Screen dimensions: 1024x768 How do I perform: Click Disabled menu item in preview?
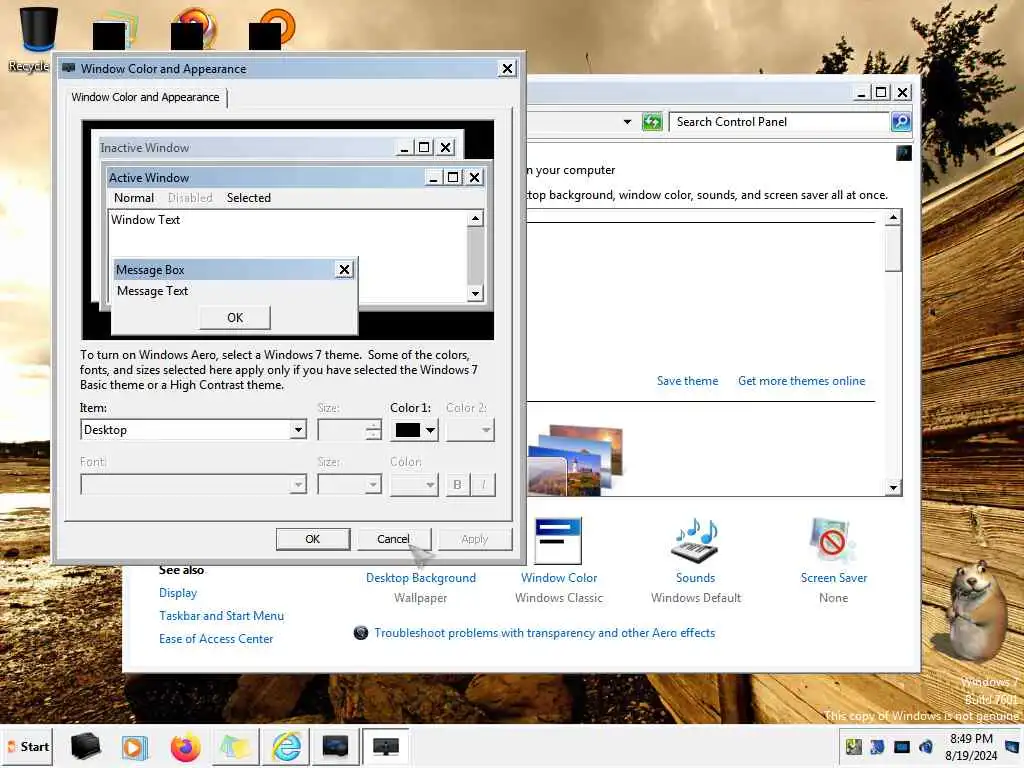190,198
